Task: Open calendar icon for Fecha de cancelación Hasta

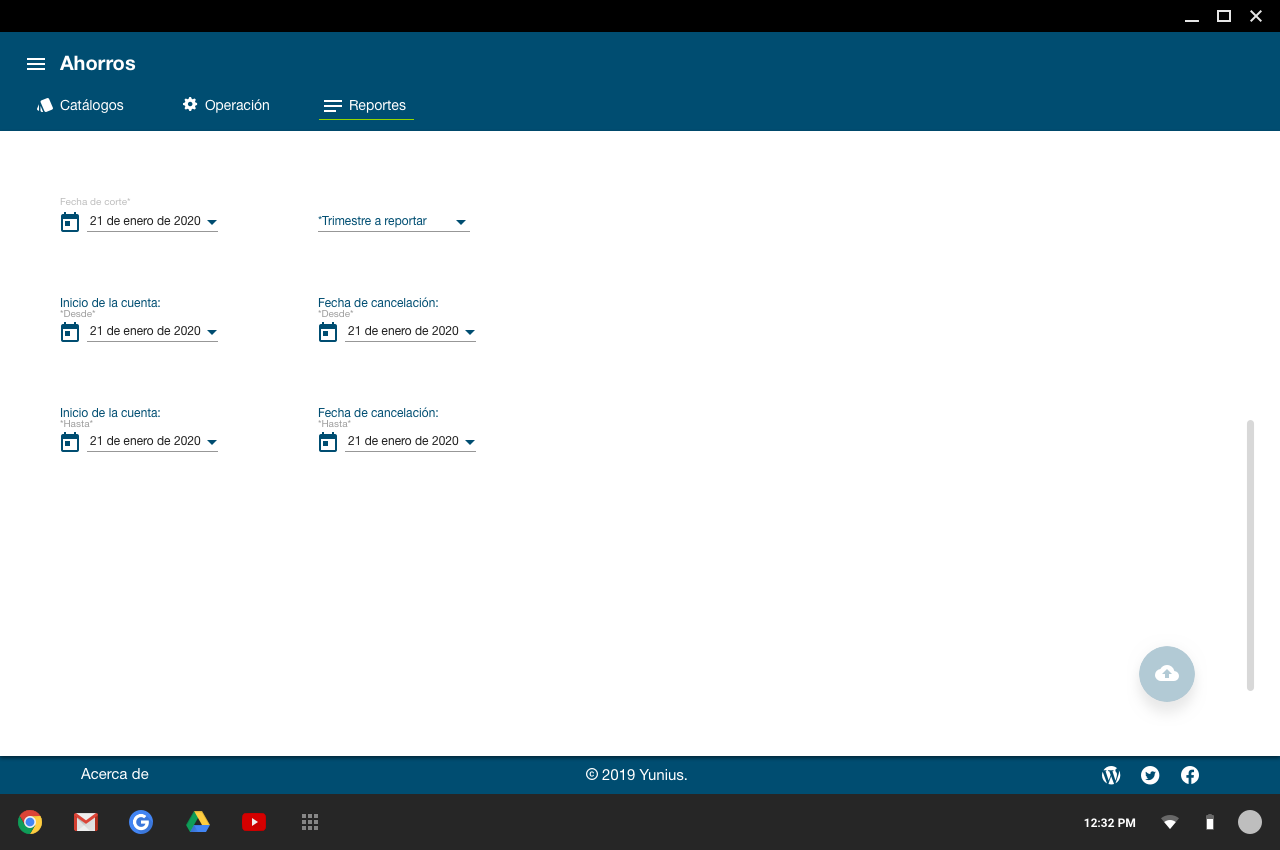Action: [328, 442]
